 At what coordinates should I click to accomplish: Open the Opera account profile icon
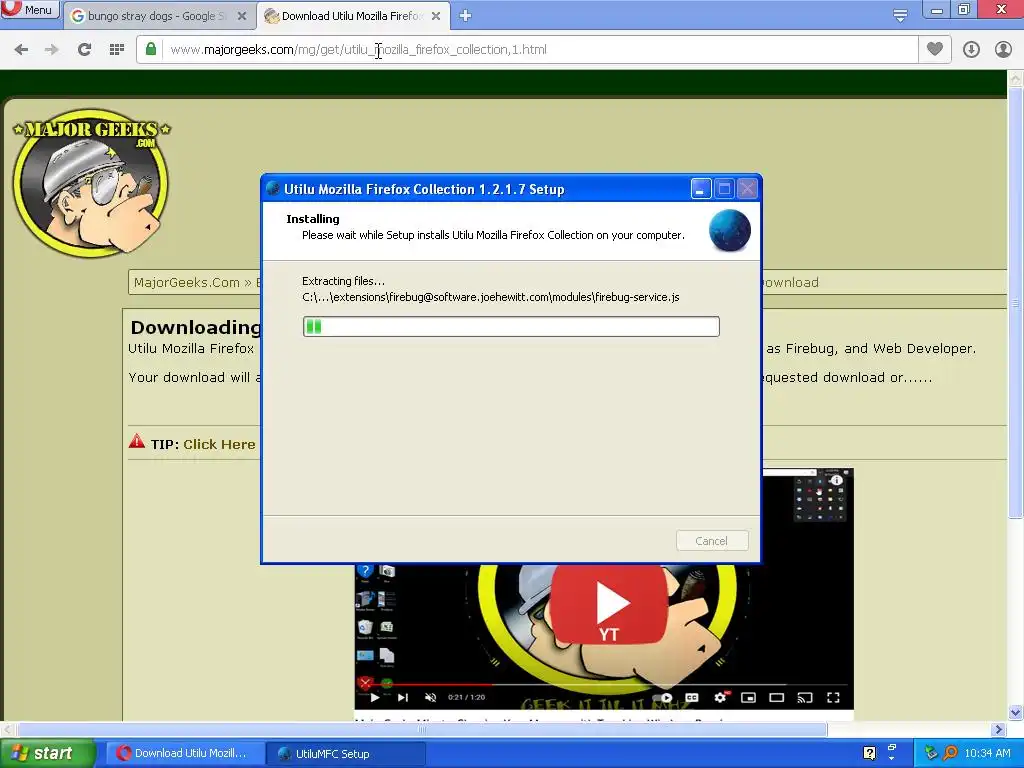point(1003,50)
